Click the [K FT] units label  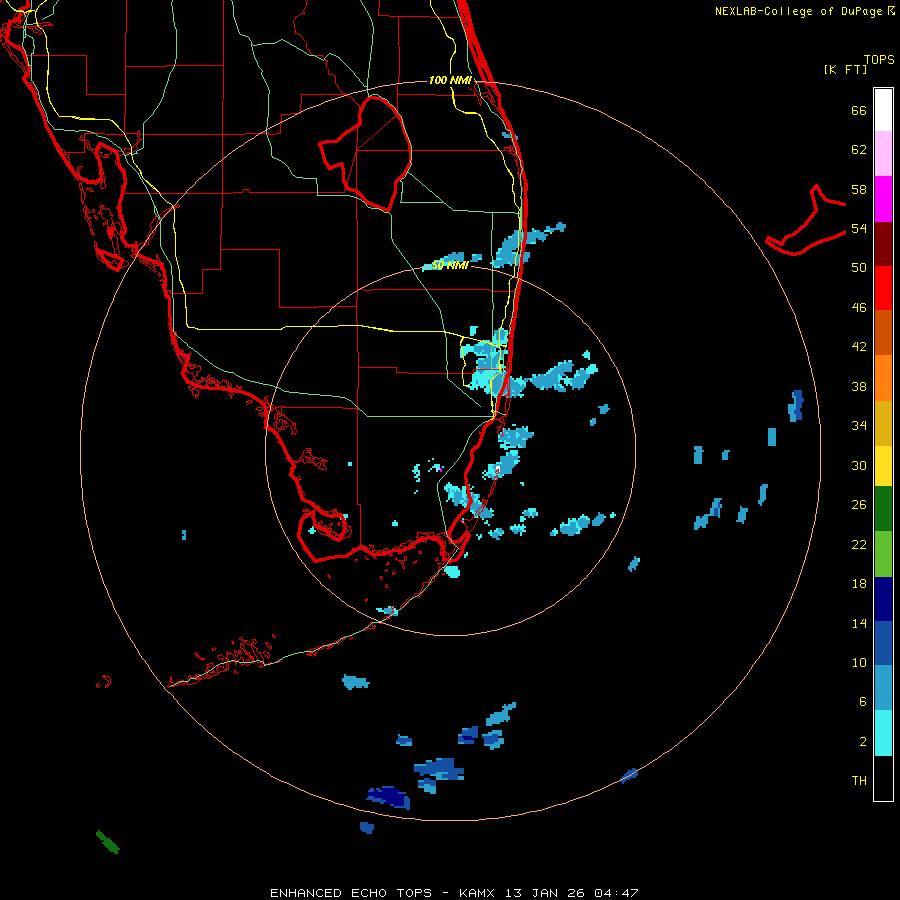(x=845, y=69)
